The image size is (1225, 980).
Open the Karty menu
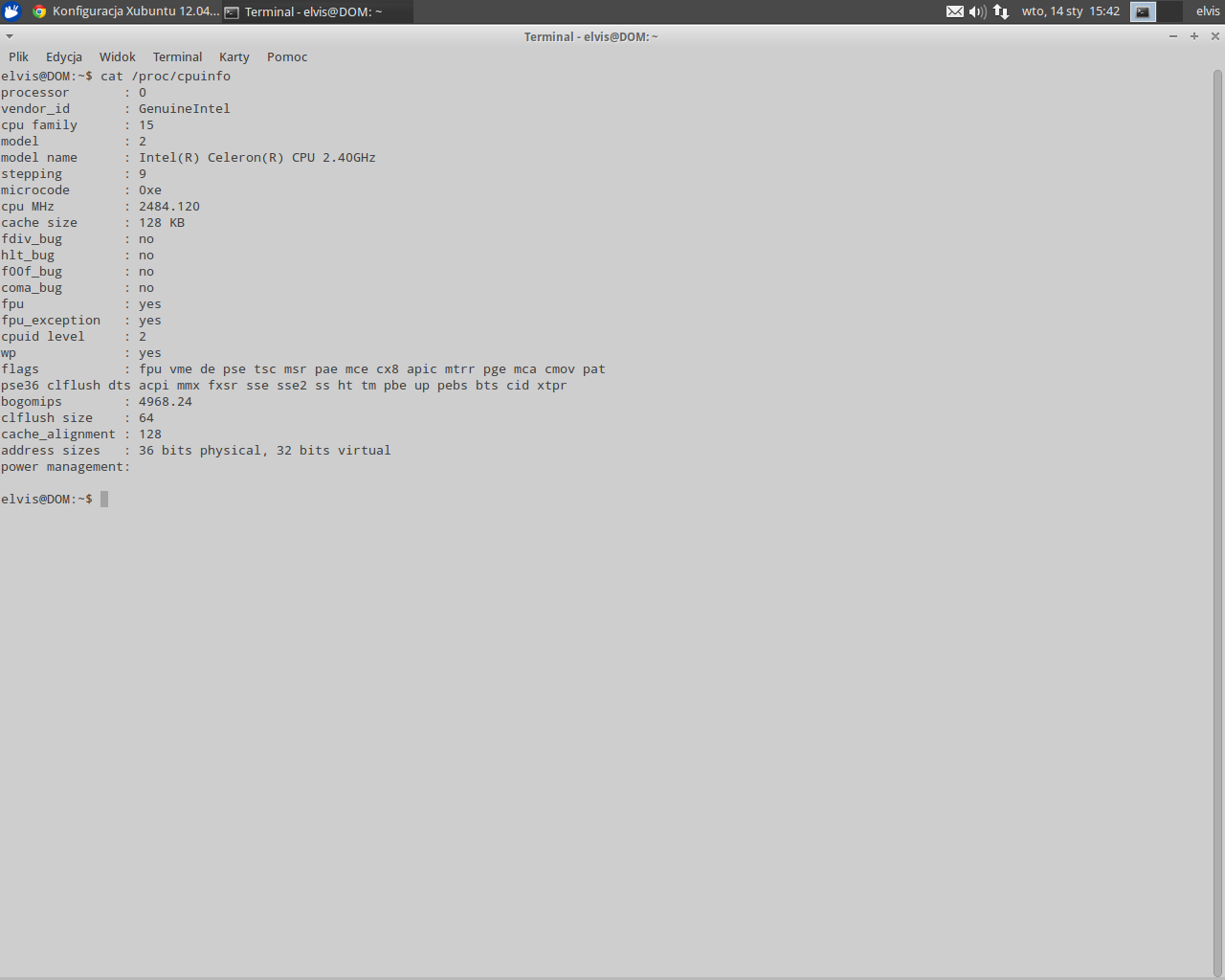234,56
